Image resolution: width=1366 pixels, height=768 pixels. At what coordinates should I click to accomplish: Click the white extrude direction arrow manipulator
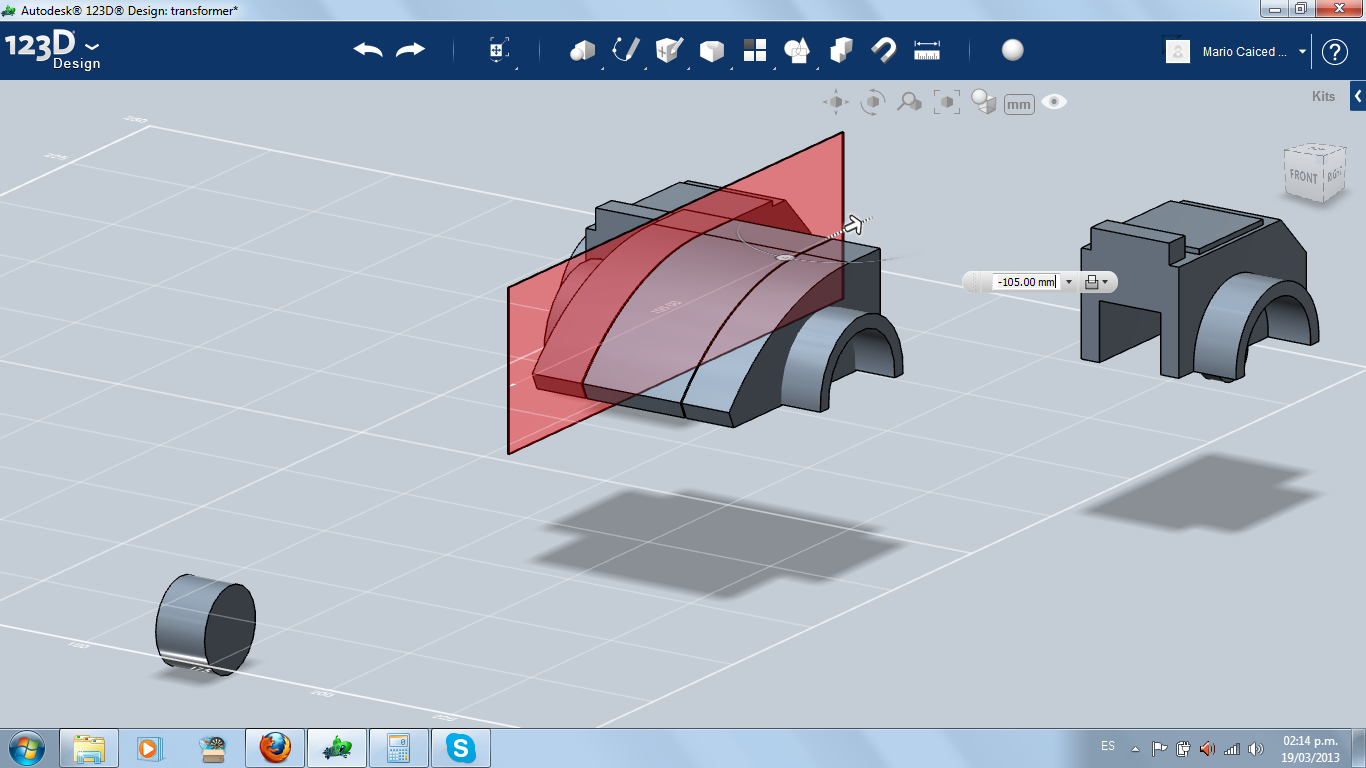coord(854,225)
